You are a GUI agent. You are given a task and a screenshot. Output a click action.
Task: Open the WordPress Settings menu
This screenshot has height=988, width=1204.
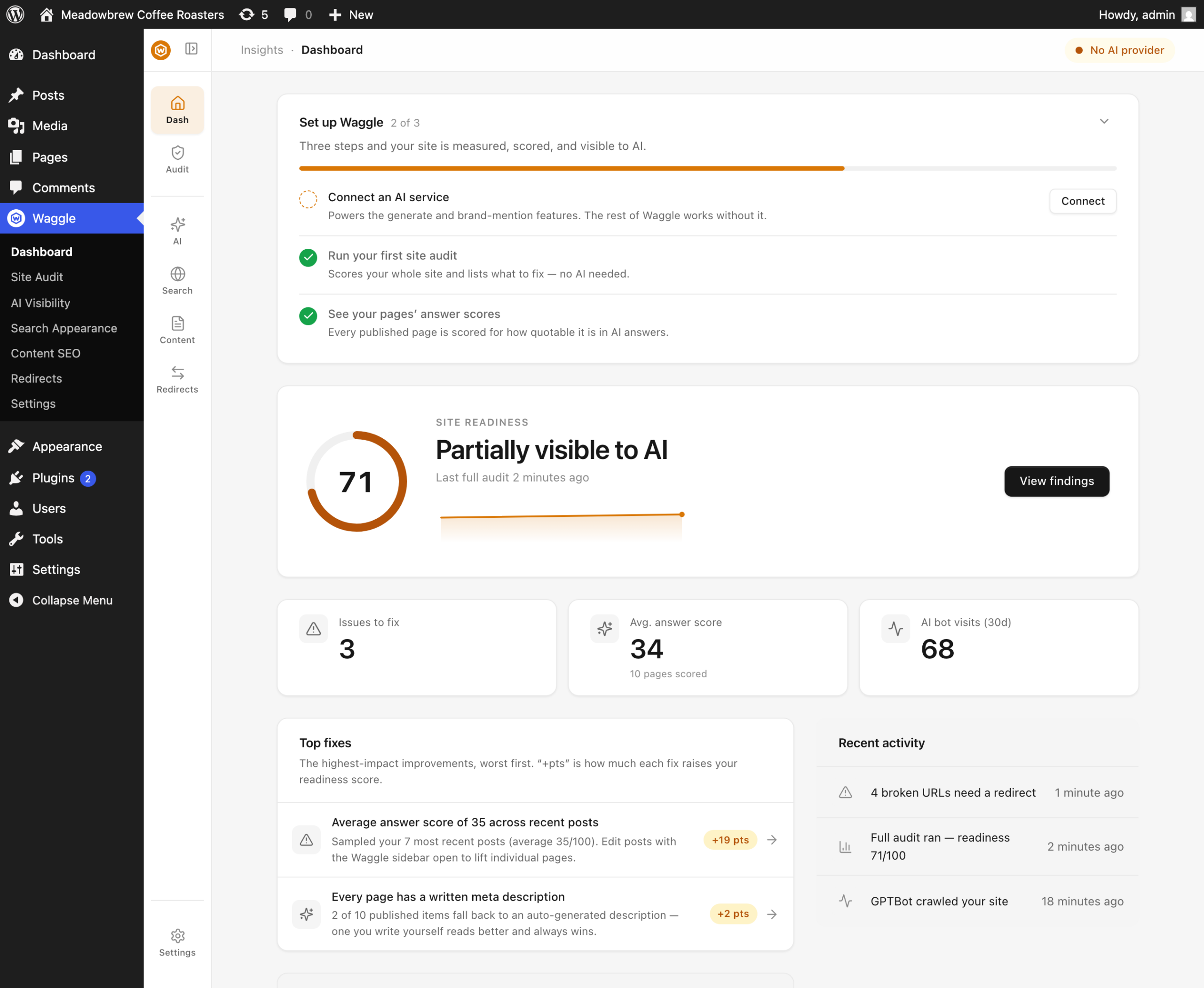click(x=72, y=569)
